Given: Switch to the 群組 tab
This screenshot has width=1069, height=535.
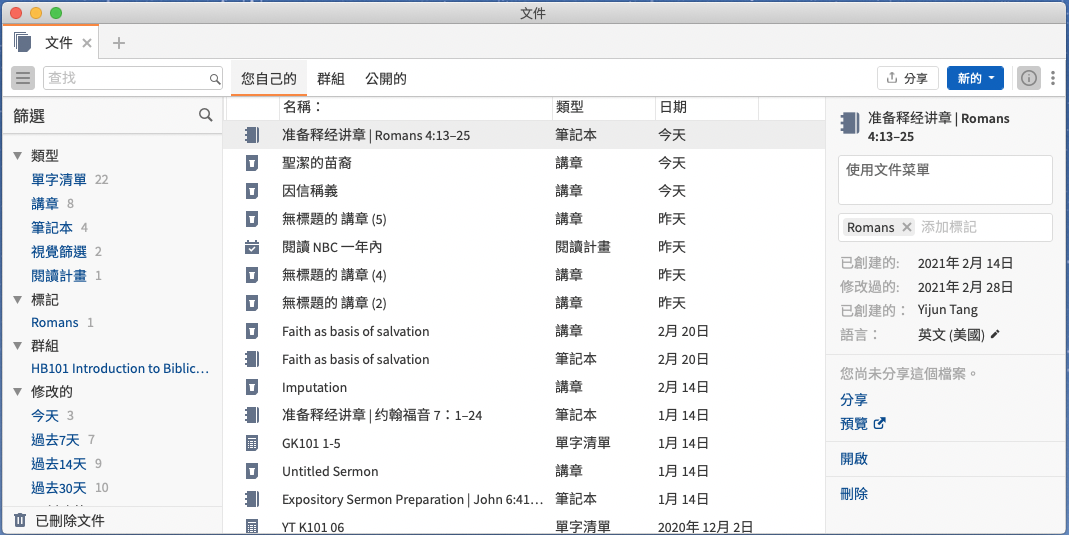Looking at the screenshot, I should 331,78.
